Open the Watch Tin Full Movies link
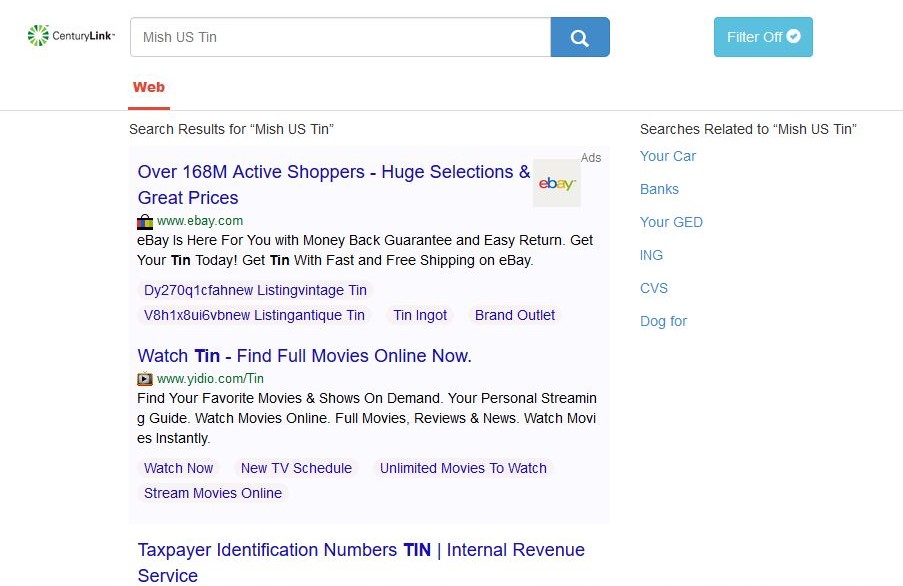The image size is (903, 586). coord(304,356)
